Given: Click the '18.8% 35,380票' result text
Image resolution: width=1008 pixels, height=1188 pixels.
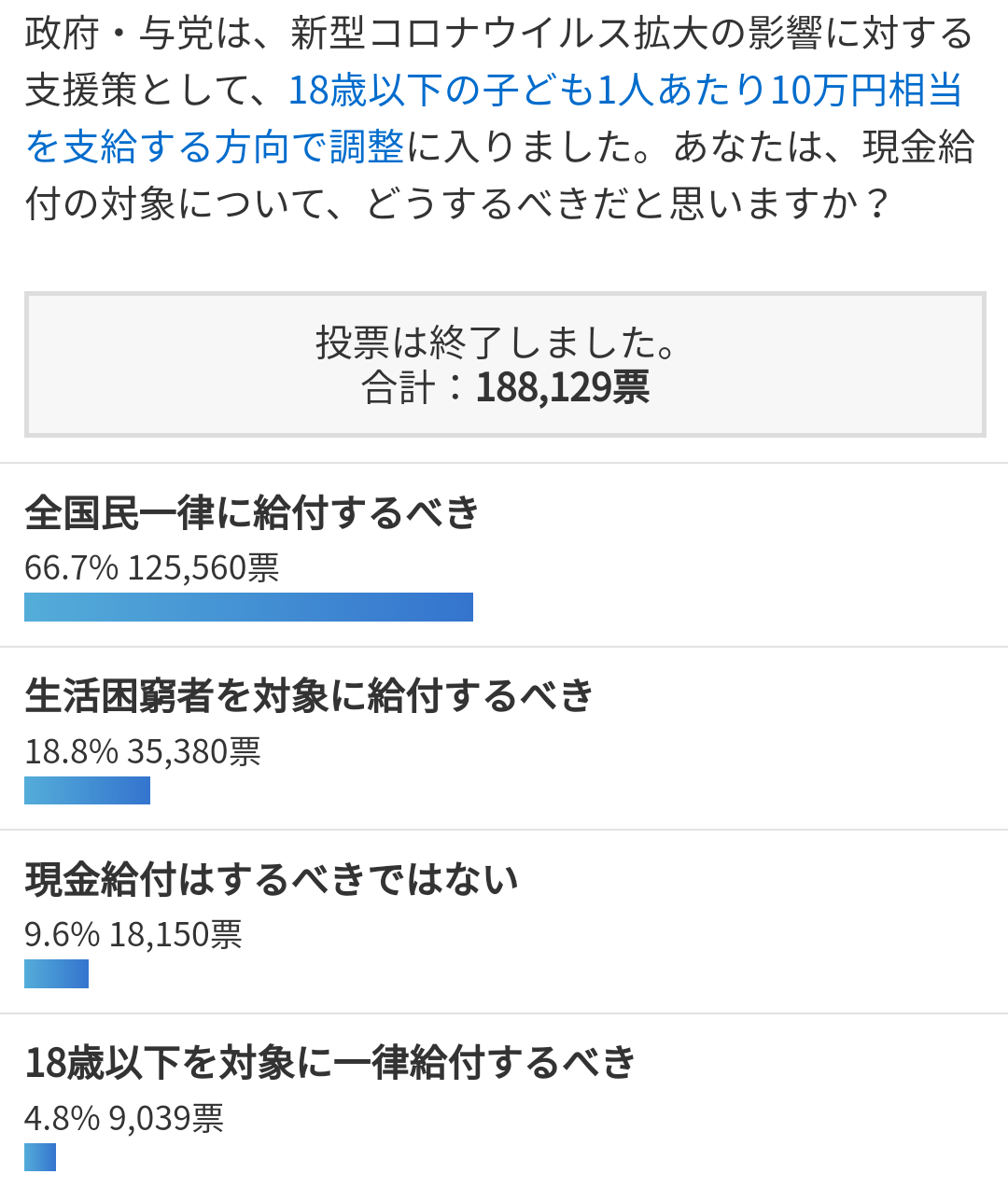Looking at the screenshot, I should (143, 751).
